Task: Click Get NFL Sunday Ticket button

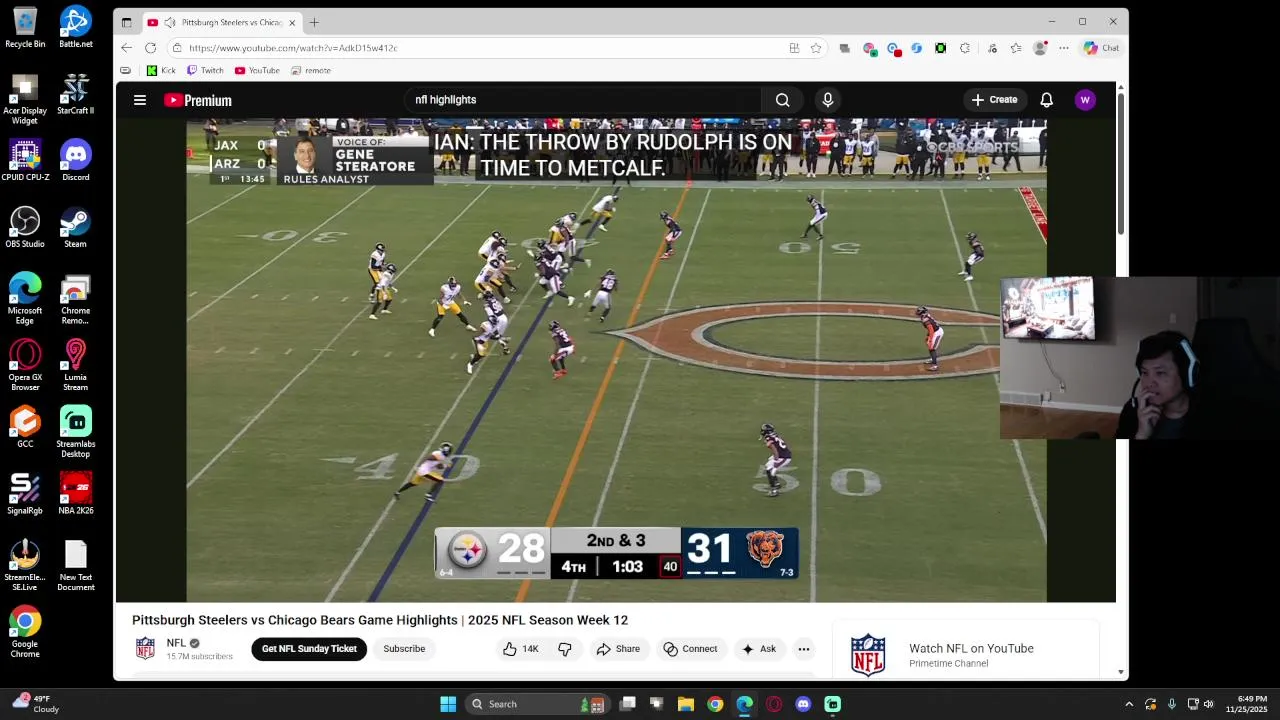Action: (x=309, y=649)
